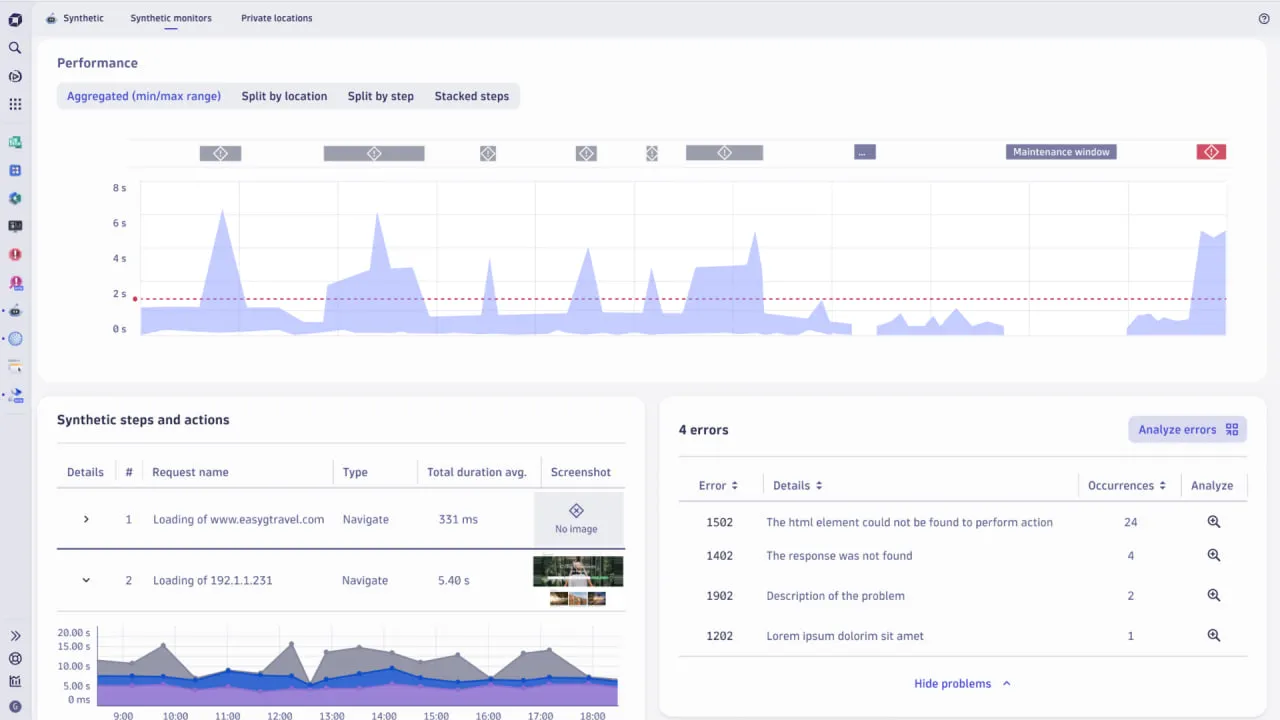Image resolution: width=1280 pixels, height=720 pixels.
Task: Click the Maintenance window marker
Action: click(1061, 152)
